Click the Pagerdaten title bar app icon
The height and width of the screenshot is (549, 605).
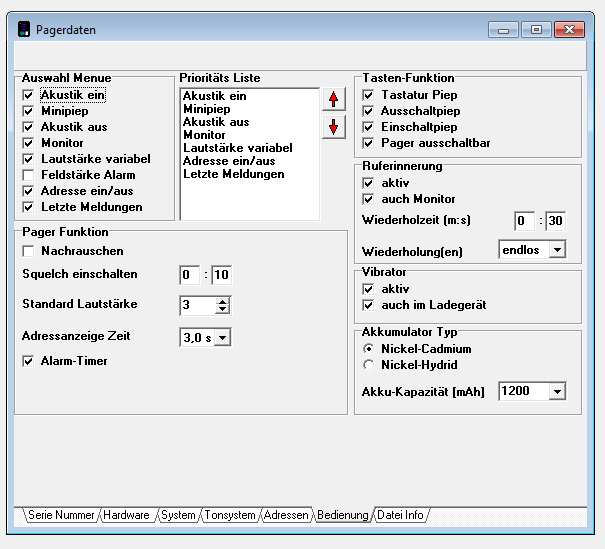click(x=24, y=30)
